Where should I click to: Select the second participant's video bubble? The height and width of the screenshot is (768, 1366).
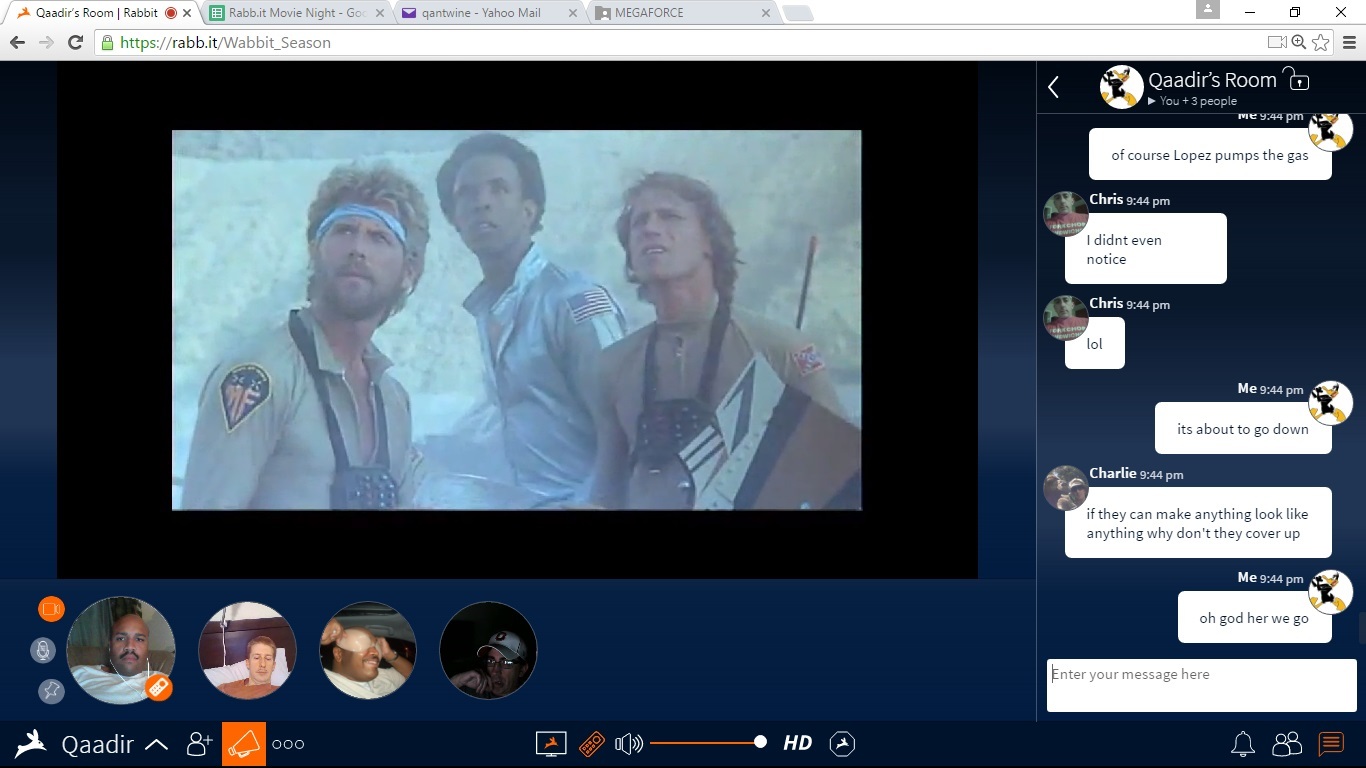(248, 650)
